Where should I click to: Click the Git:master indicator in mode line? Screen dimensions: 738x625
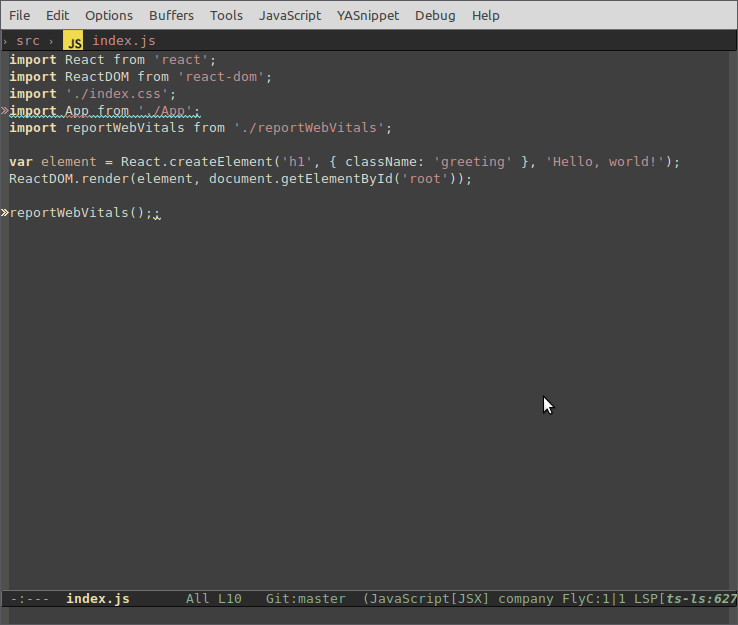pos(306,599)
